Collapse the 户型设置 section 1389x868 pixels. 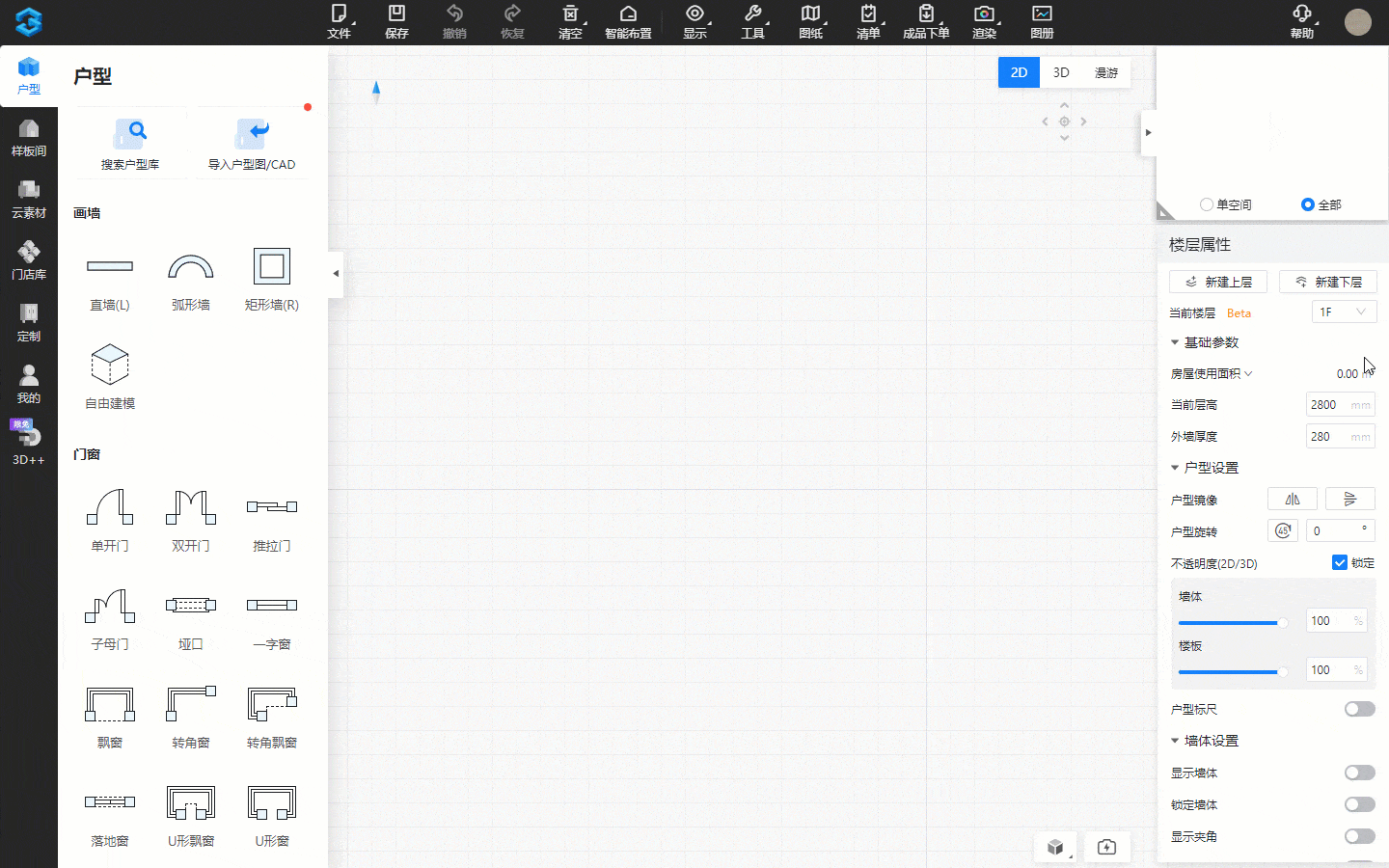[1175, 468]
